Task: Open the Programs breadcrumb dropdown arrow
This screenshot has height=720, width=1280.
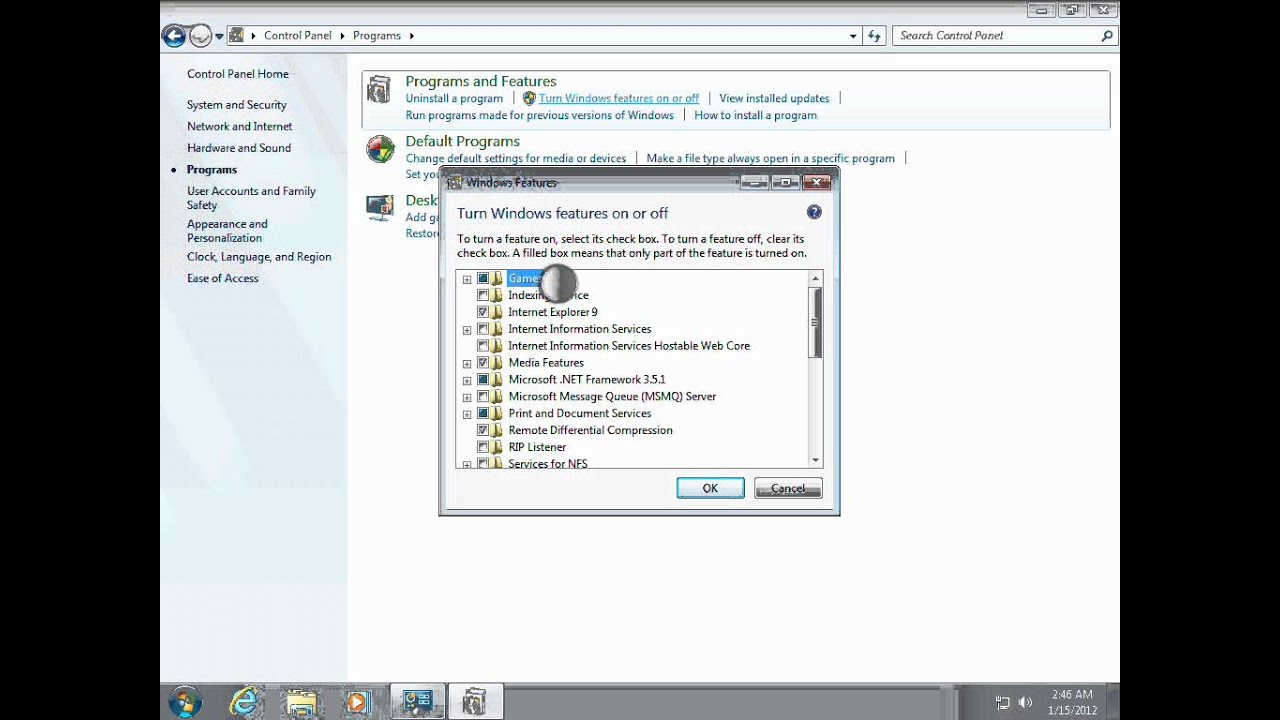Action: (411, 36)
